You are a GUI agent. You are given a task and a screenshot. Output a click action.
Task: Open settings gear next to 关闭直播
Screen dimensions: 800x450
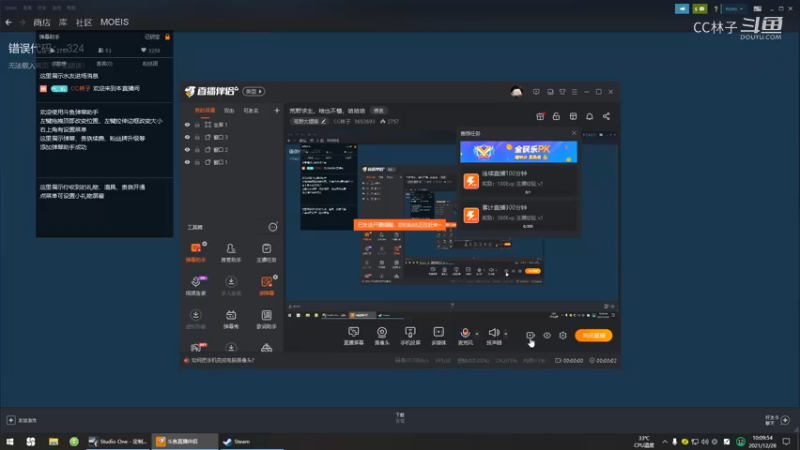click(x=563, y=335)
